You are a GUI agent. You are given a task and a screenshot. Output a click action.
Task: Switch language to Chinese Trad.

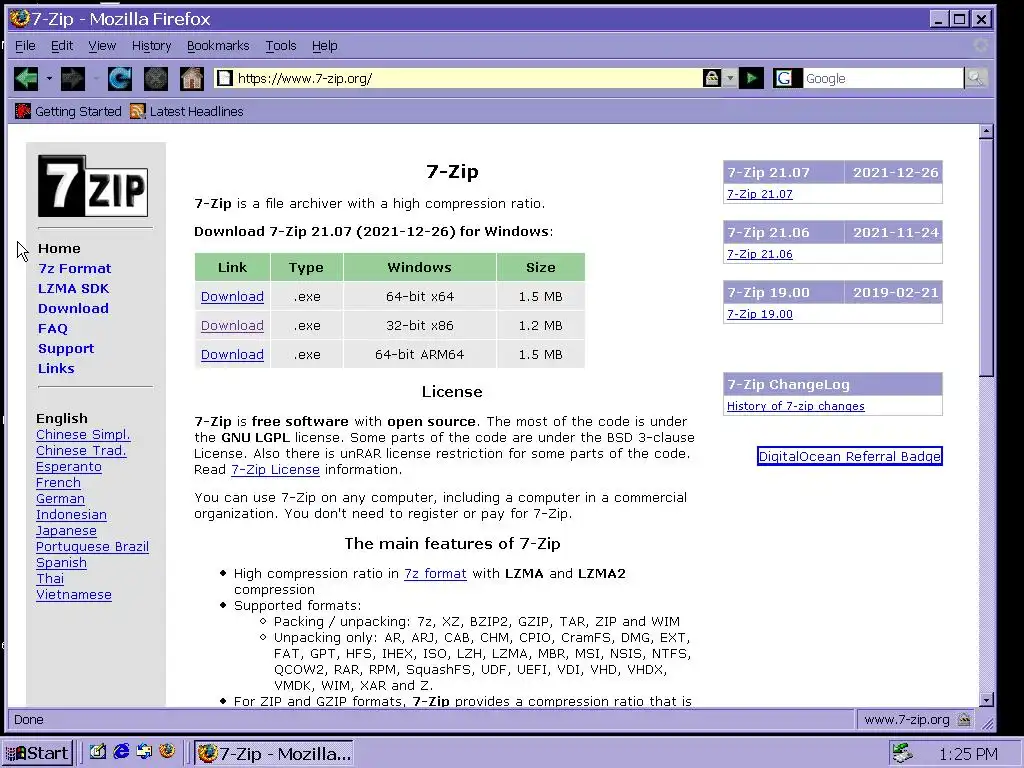point(81,451)
